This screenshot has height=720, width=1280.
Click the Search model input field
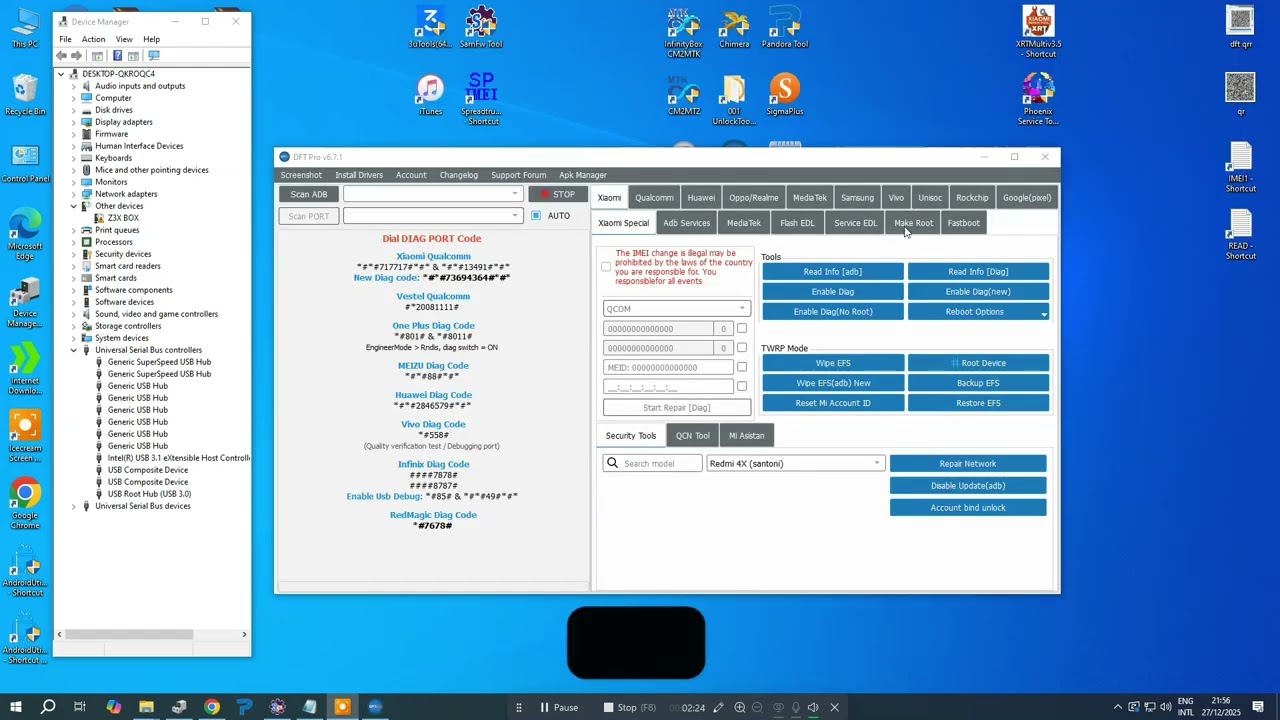(653, 464)
